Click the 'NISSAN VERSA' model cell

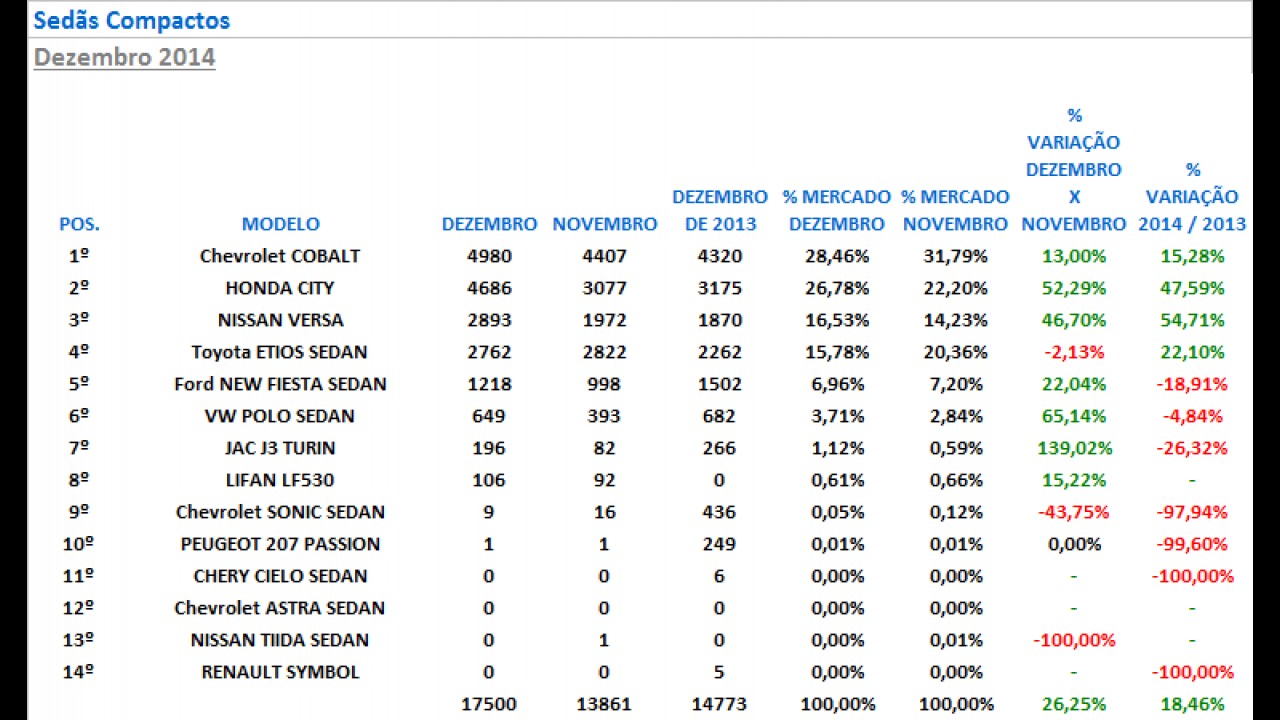coord(280,320)
